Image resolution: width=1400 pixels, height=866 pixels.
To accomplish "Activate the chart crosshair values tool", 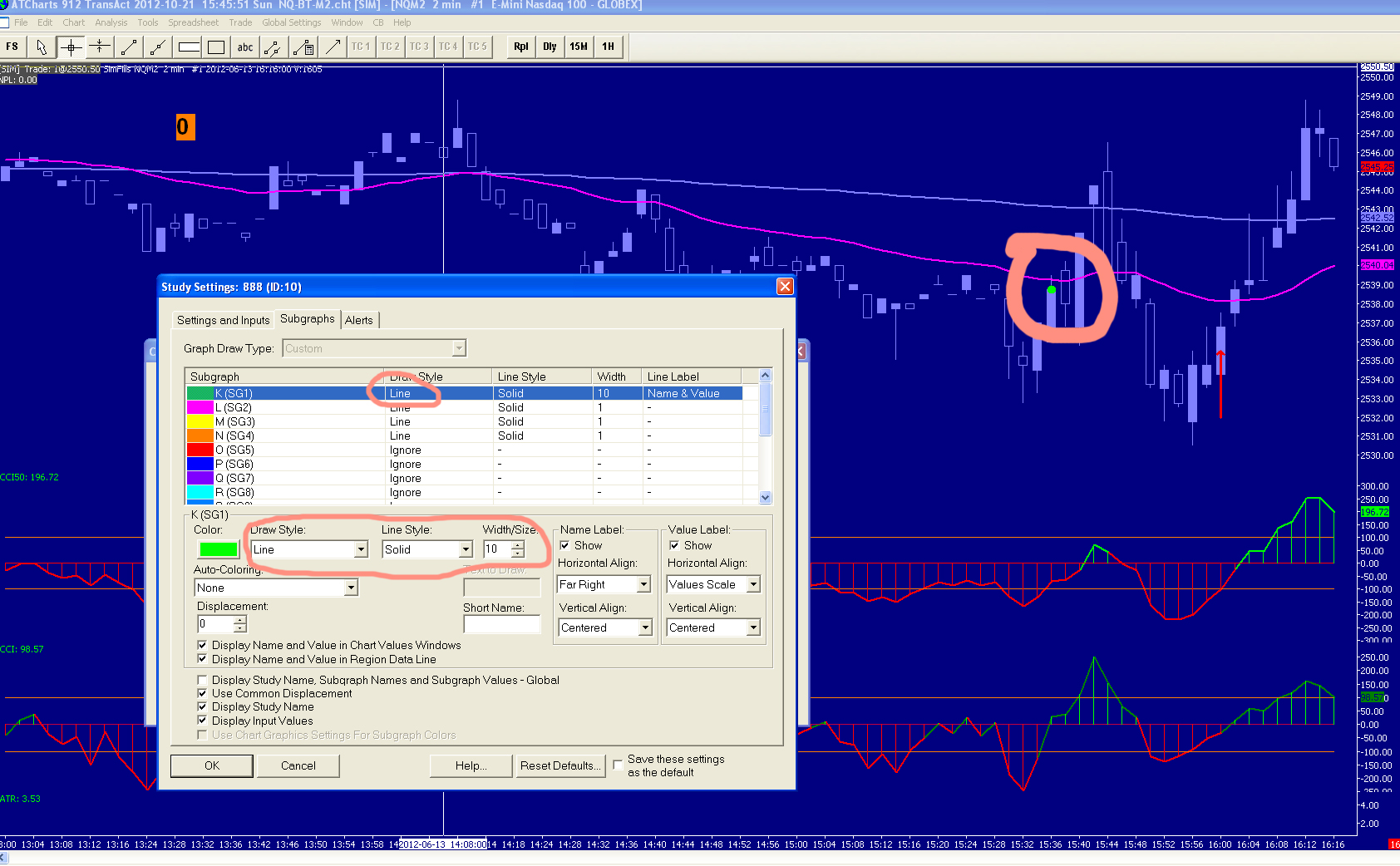I will point(71,47).
